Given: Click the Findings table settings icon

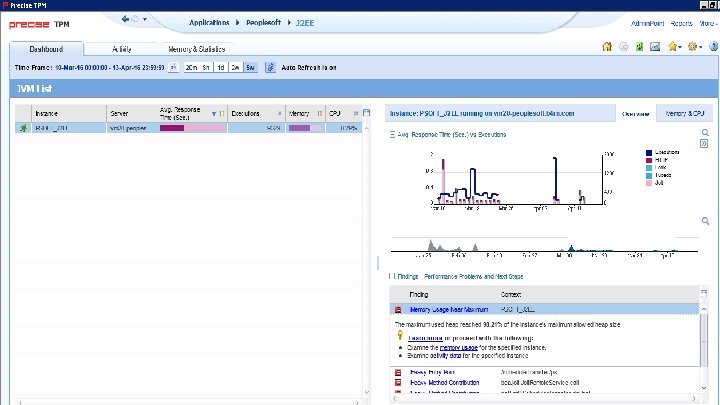Looking at the screenshot, I should [x=704, y=292].
